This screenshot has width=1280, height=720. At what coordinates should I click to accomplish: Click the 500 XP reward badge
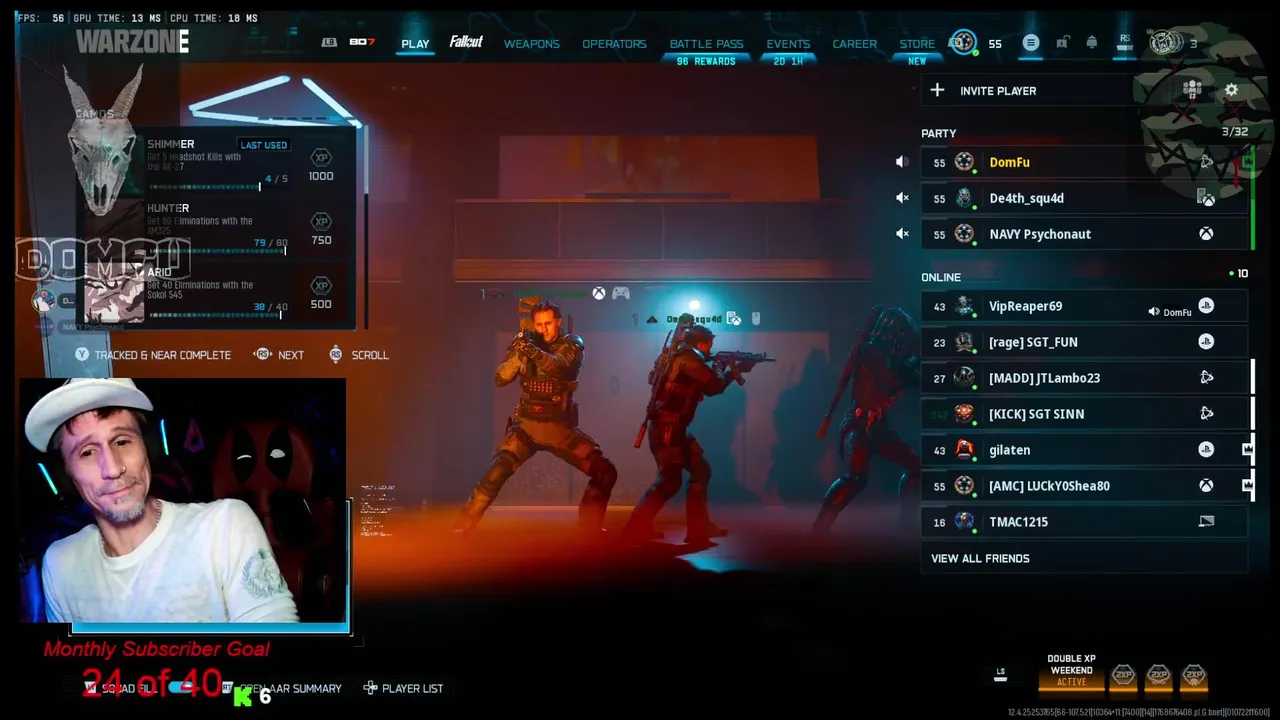tap(321, 293)
